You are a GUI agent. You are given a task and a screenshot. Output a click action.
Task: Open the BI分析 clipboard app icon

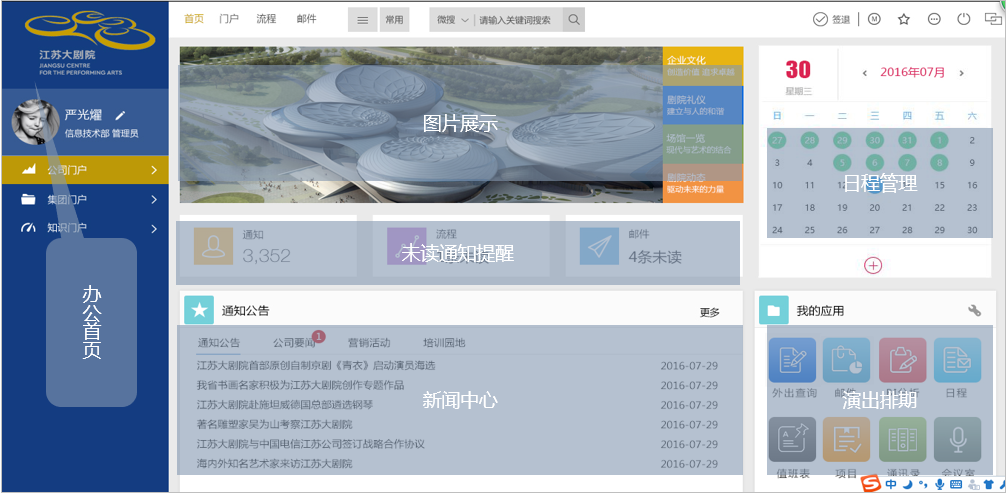(903, 360)
